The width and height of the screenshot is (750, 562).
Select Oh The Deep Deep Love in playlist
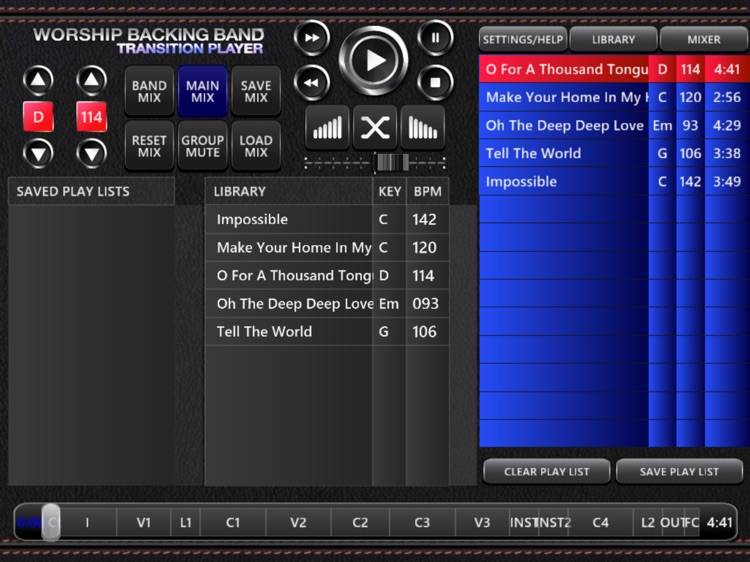614,126
